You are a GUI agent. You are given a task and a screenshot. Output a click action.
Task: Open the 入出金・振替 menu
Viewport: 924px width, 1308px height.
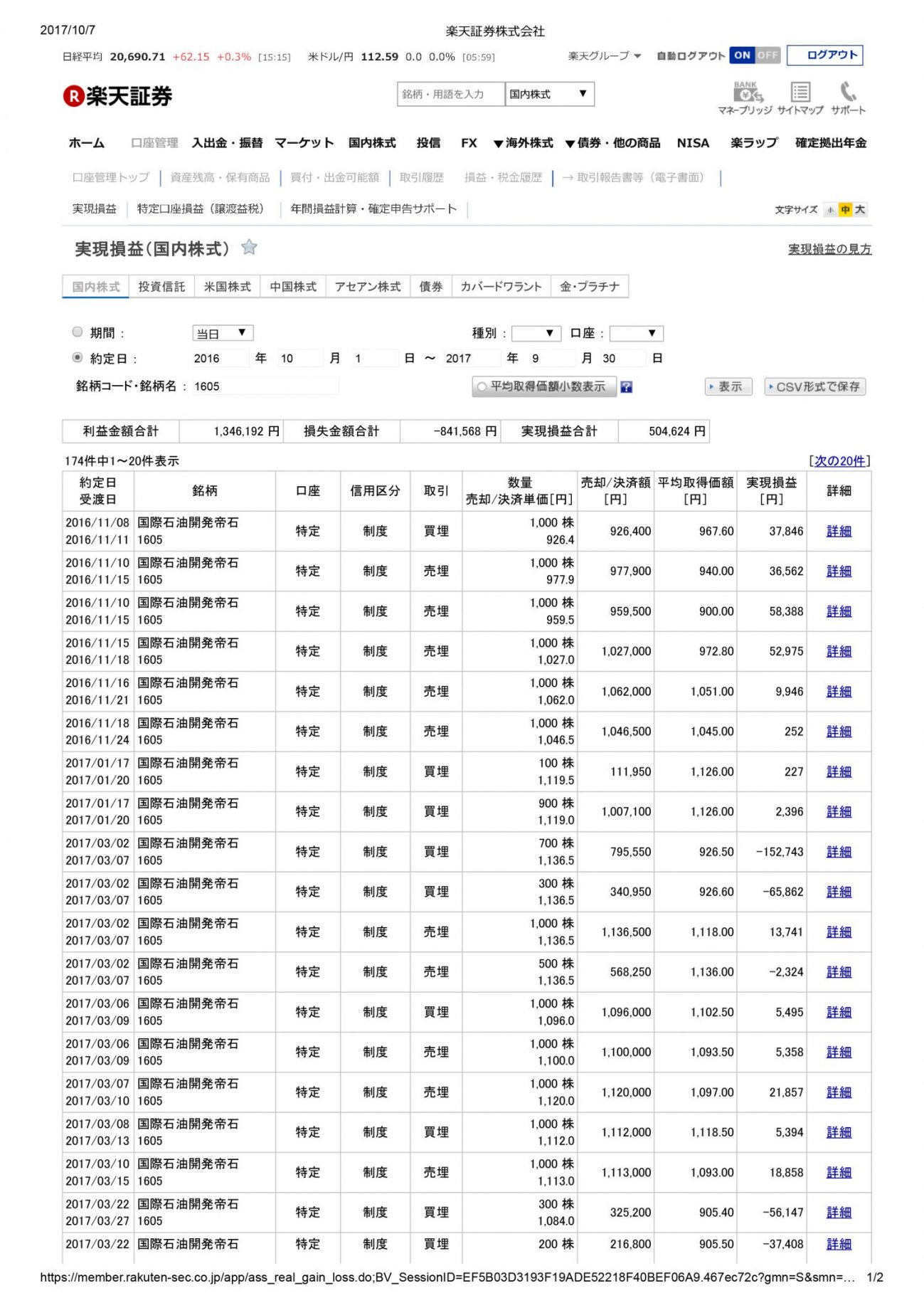tap(227, 143)
